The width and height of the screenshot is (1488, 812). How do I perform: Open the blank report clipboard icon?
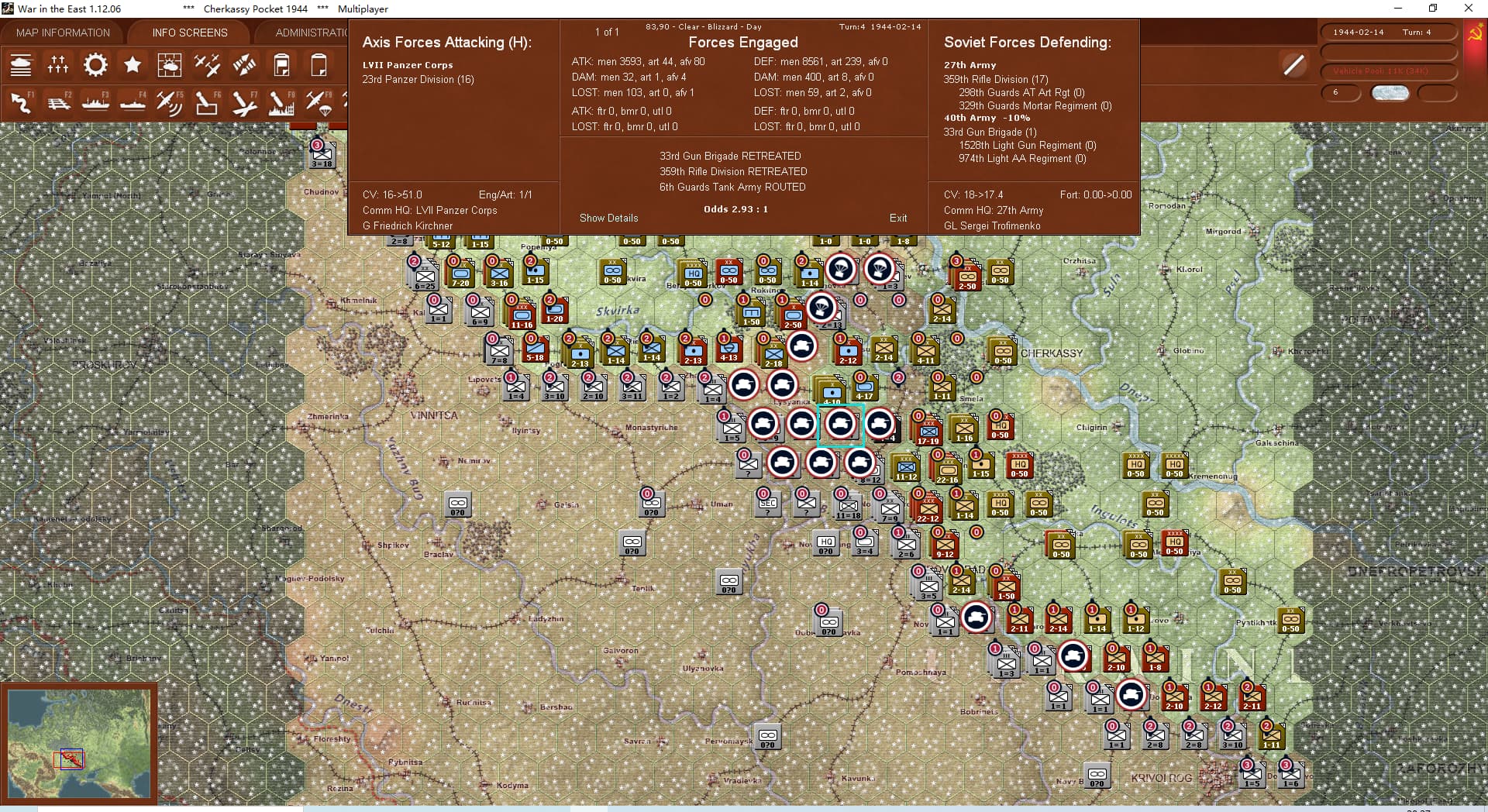[x=319, y=65]
